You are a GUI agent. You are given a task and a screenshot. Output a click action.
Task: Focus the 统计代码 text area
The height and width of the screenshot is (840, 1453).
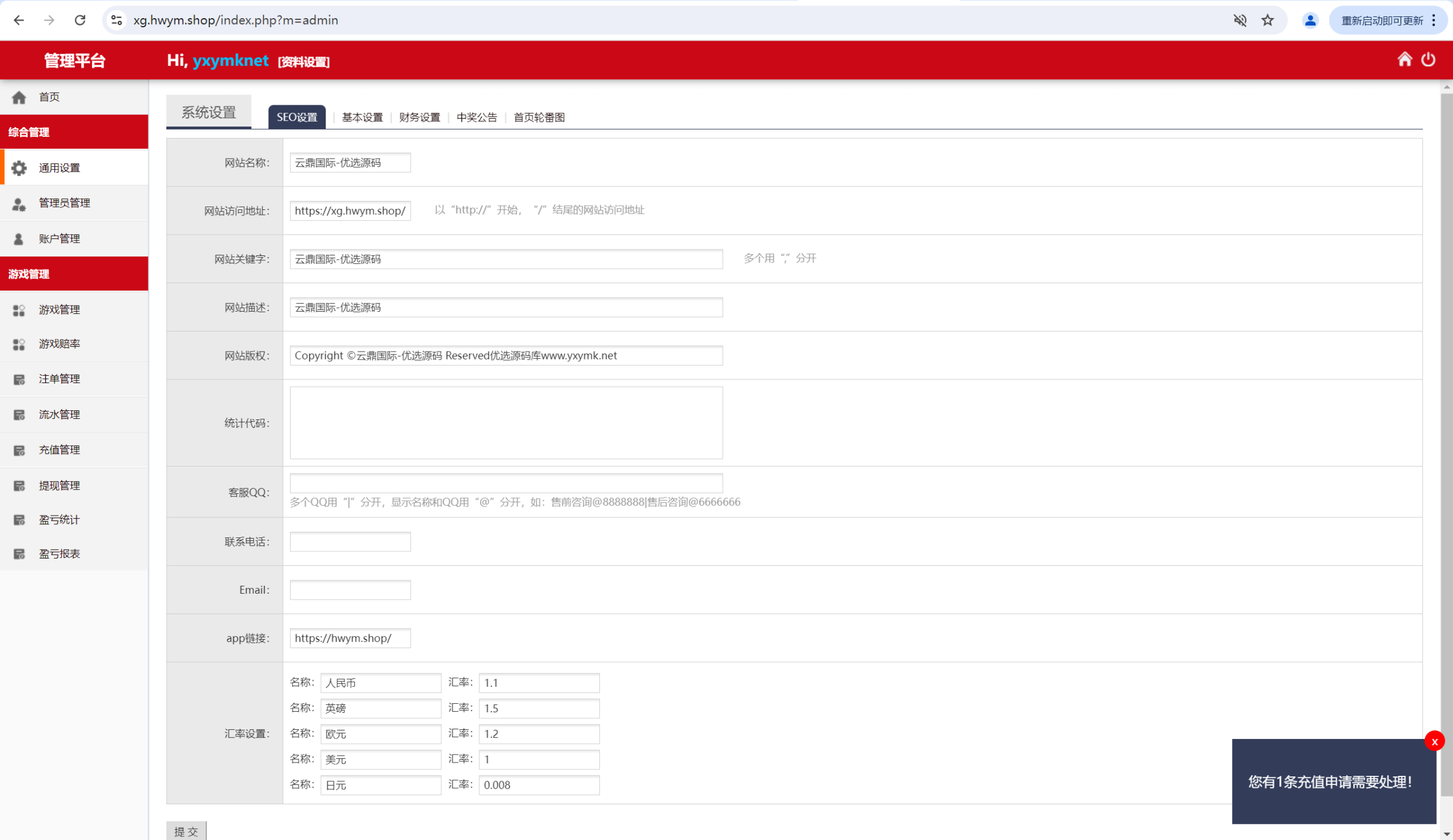click(506, 422)
